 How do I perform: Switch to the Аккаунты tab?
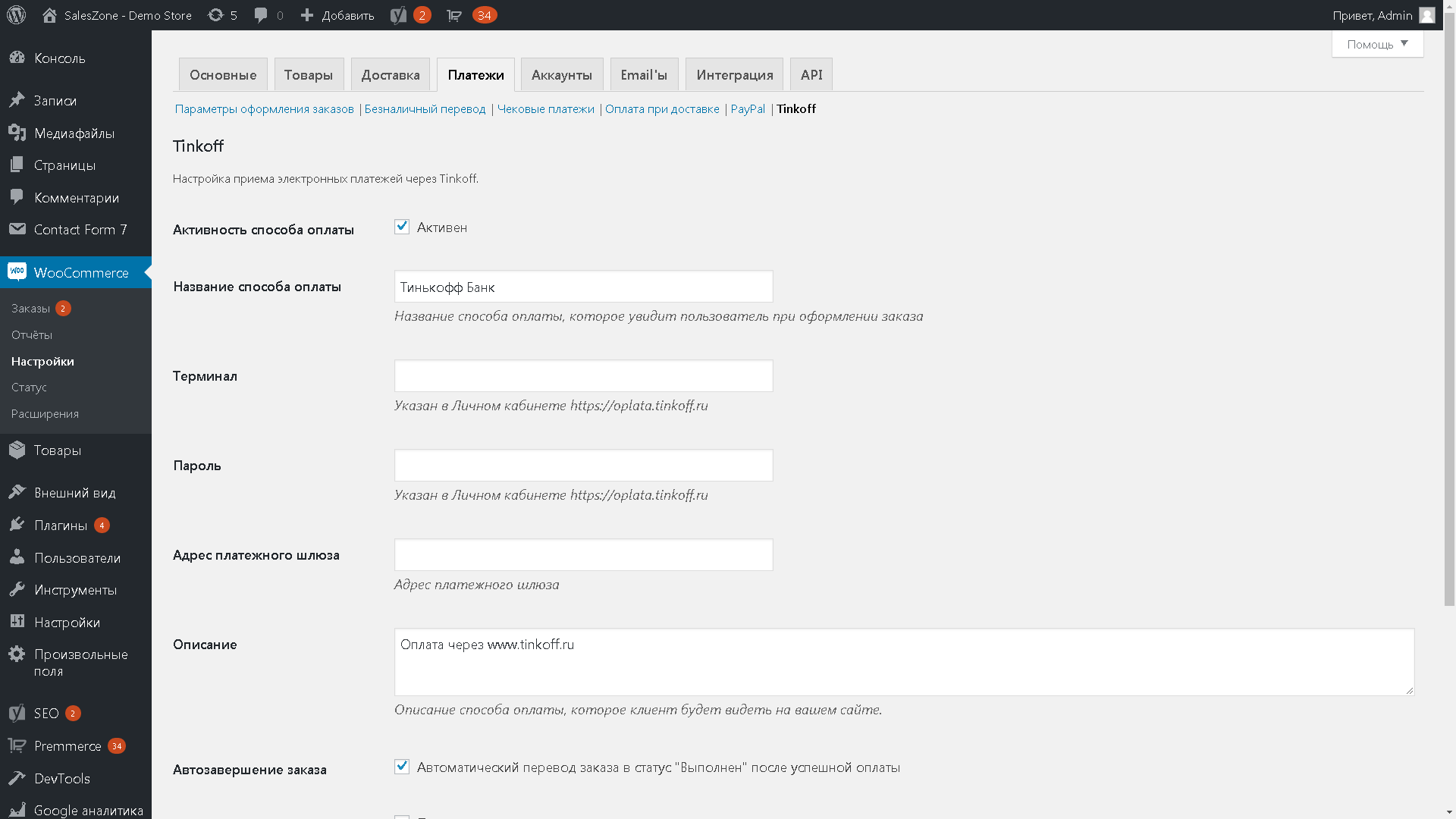[x=562, y=74]
